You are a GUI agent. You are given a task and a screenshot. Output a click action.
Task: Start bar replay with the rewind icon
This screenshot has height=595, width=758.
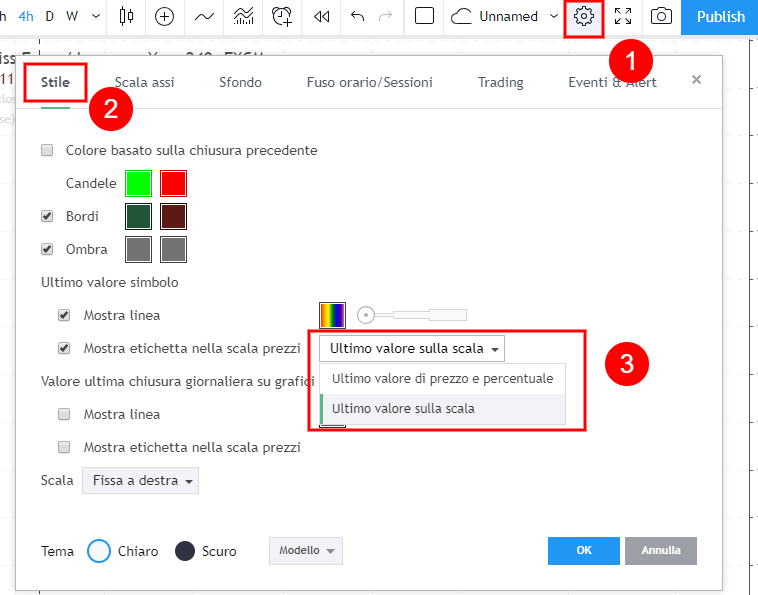pyautogui.click(x=321, y=17)
